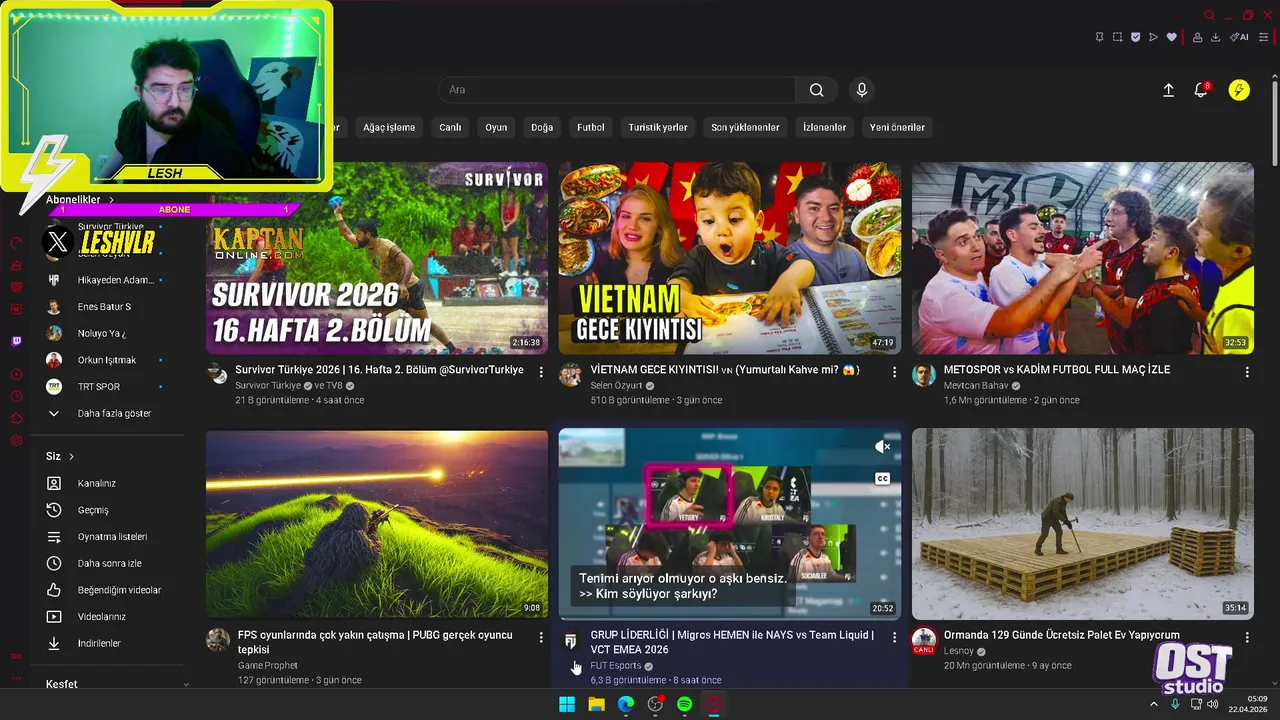Select the Canlı filter chip
The image size is (1280, 720).
click(450, 127)
